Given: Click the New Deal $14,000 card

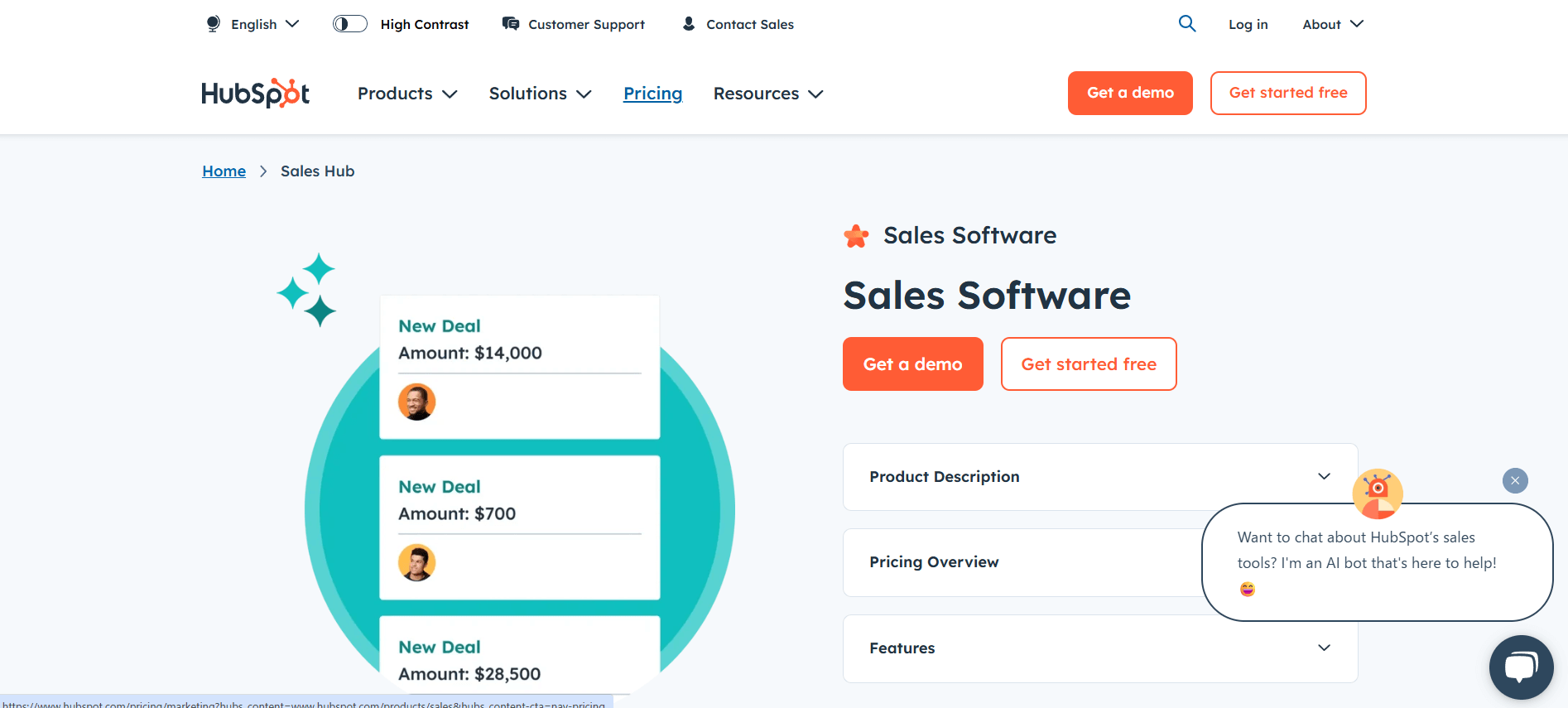Looking at the screenshot, I should click(520, 367).
